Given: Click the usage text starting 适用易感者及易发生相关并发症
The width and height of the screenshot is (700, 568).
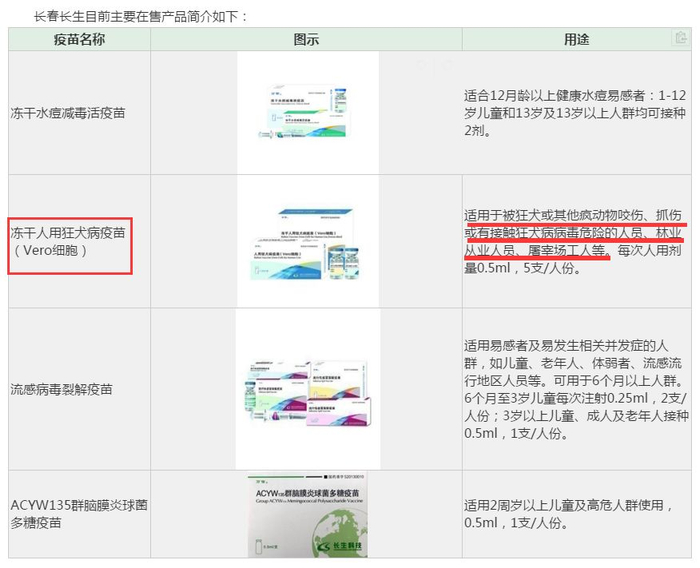Looking at the screenshot, I should click(x=576, y=389).
